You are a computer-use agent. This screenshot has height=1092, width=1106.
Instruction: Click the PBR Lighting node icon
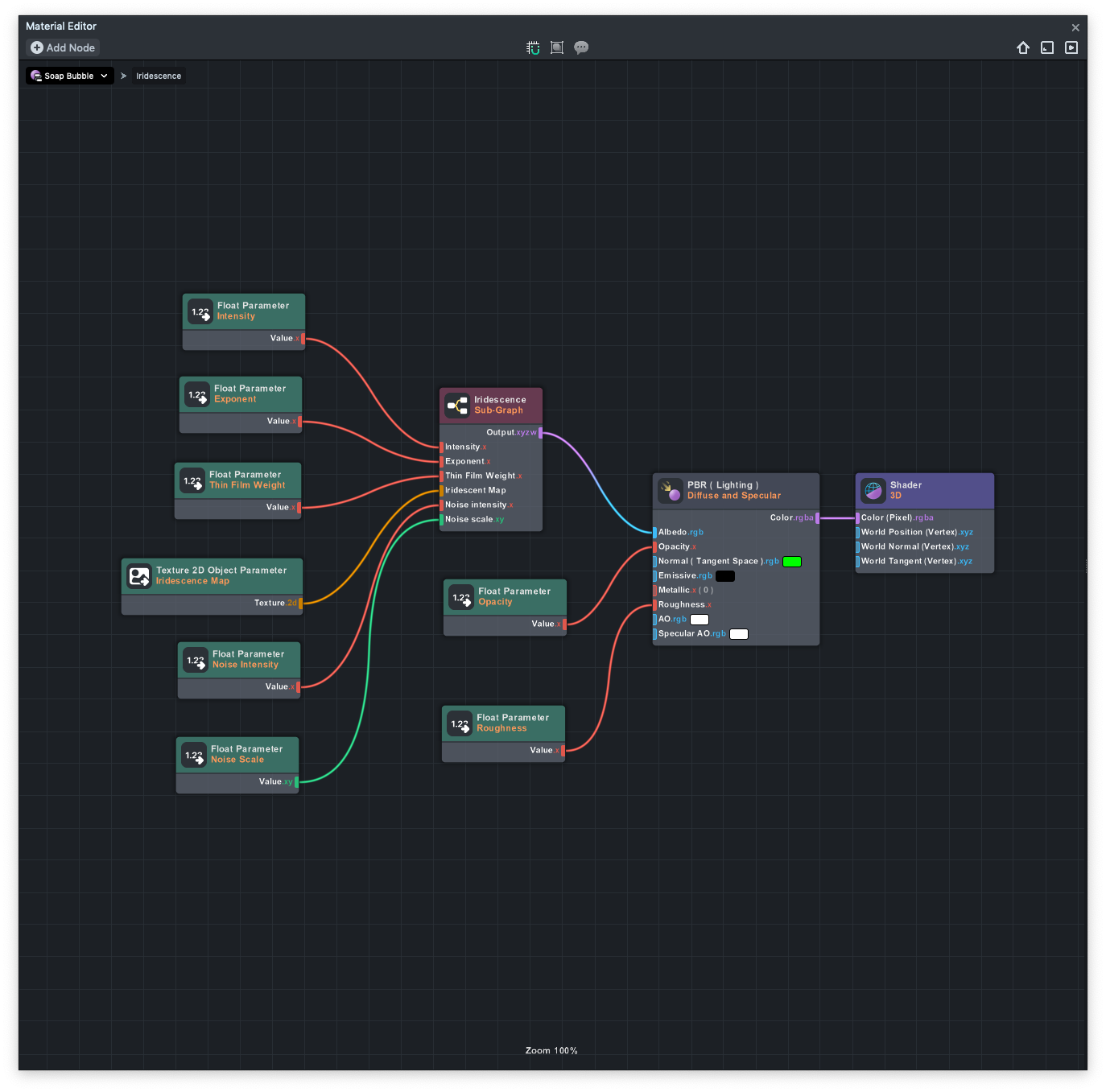coord(670,490)
